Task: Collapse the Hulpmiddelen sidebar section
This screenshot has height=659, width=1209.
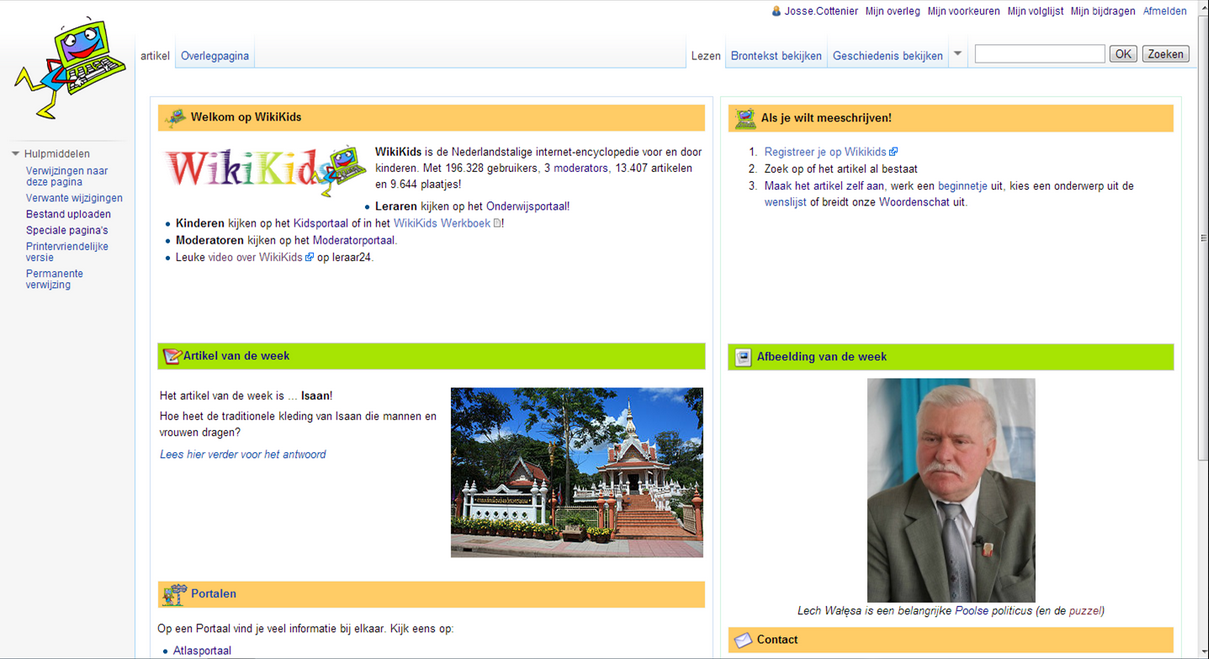Action: click(16, 154)
